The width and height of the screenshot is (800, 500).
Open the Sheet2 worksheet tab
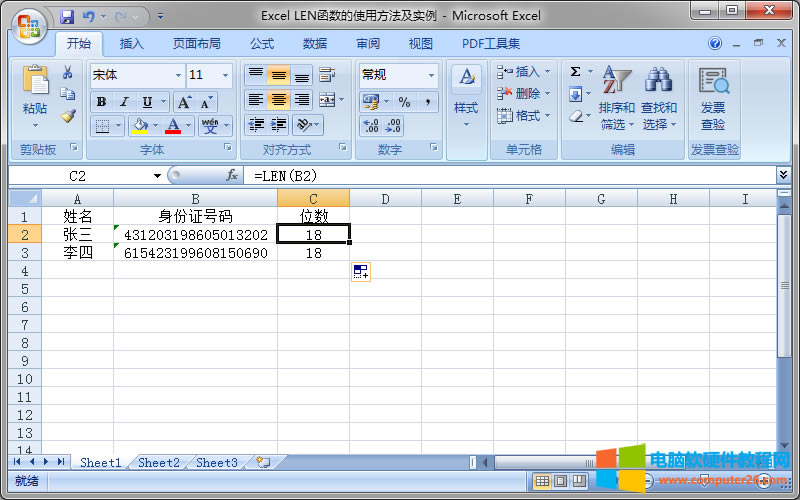(x=159, y=463)
